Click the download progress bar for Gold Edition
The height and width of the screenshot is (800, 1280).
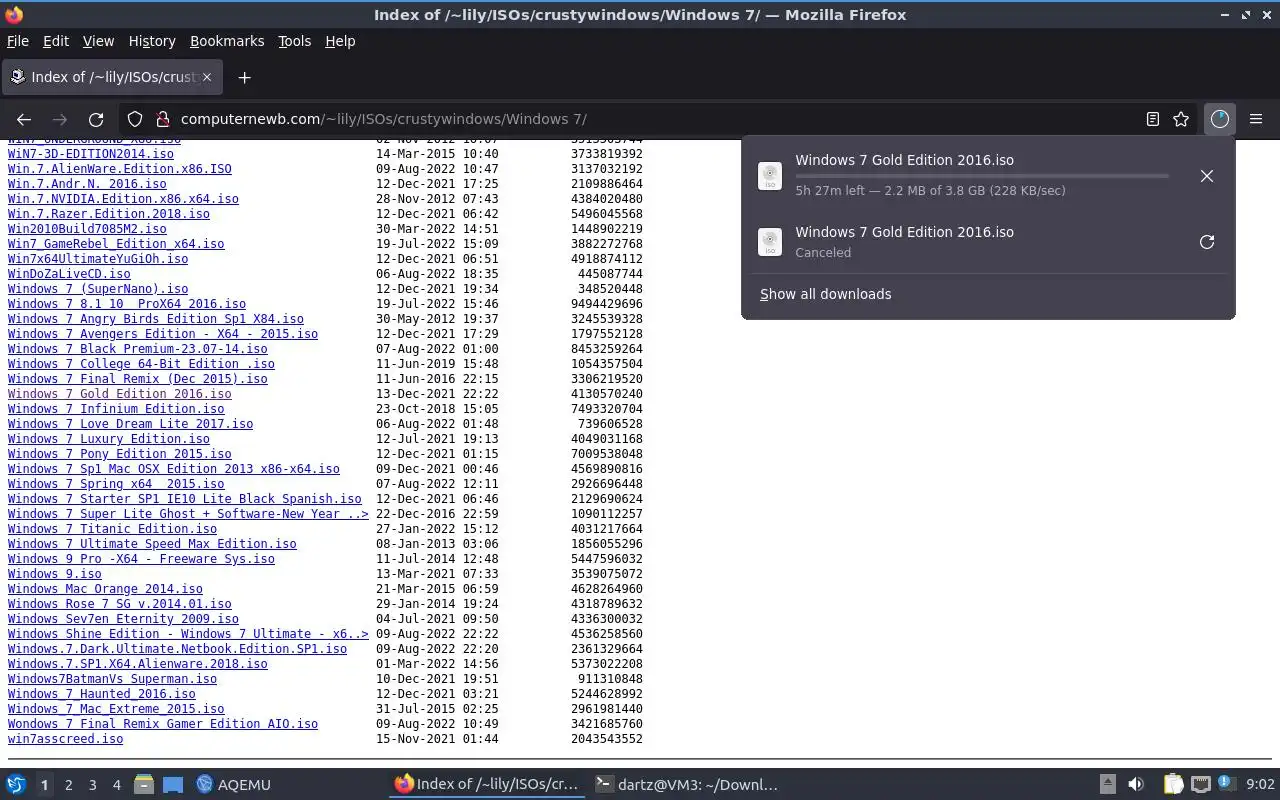click(x=981, y=176)
